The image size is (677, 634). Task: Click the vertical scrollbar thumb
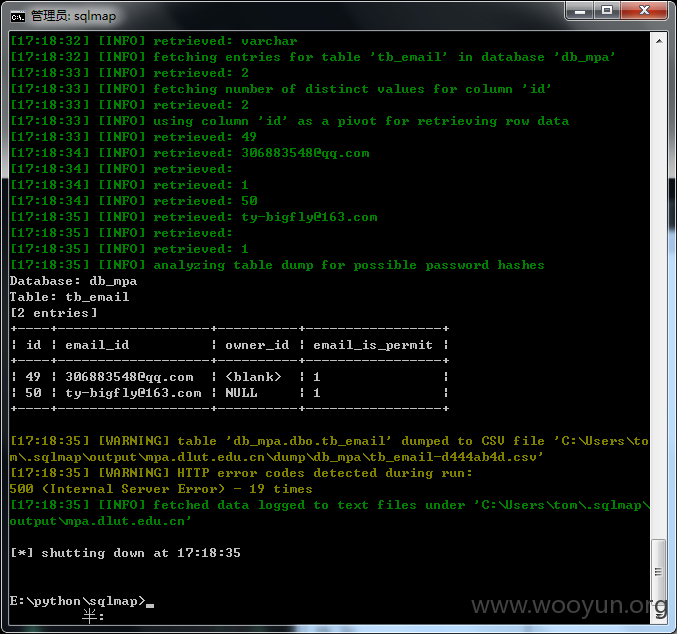coord(658,571)
